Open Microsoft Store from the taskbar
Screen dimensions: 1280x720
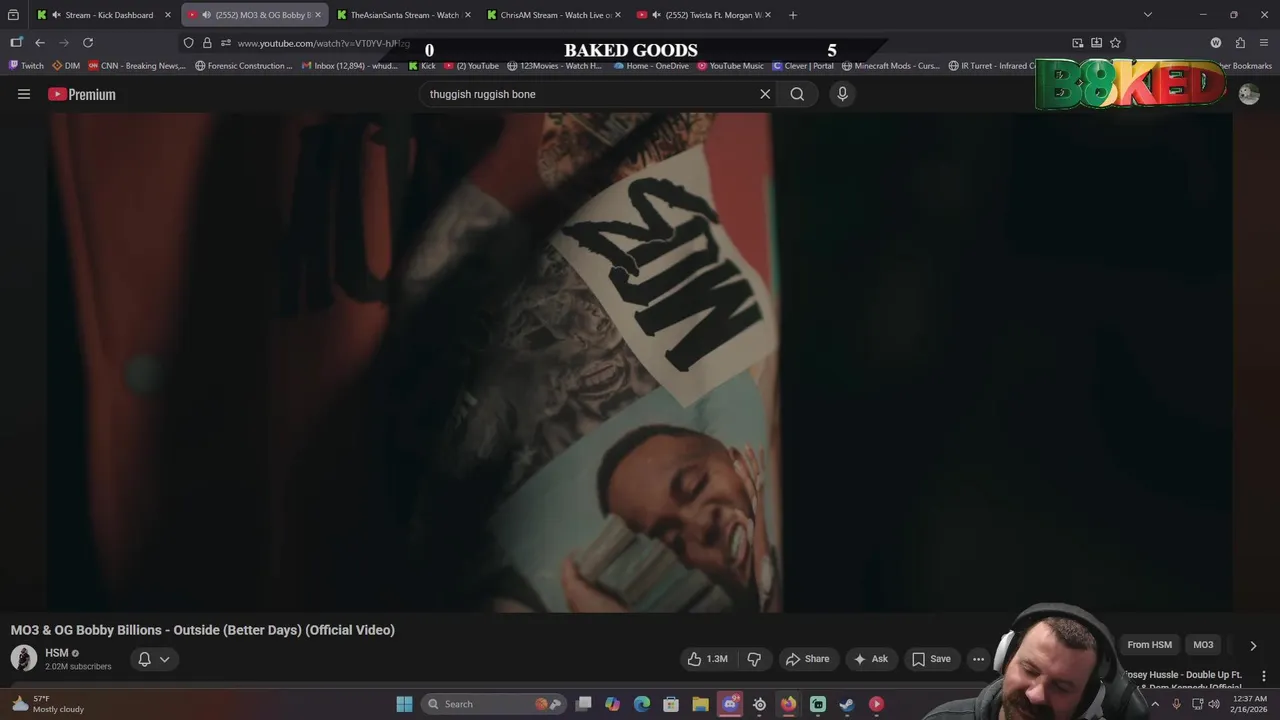(x=671, y=704)
